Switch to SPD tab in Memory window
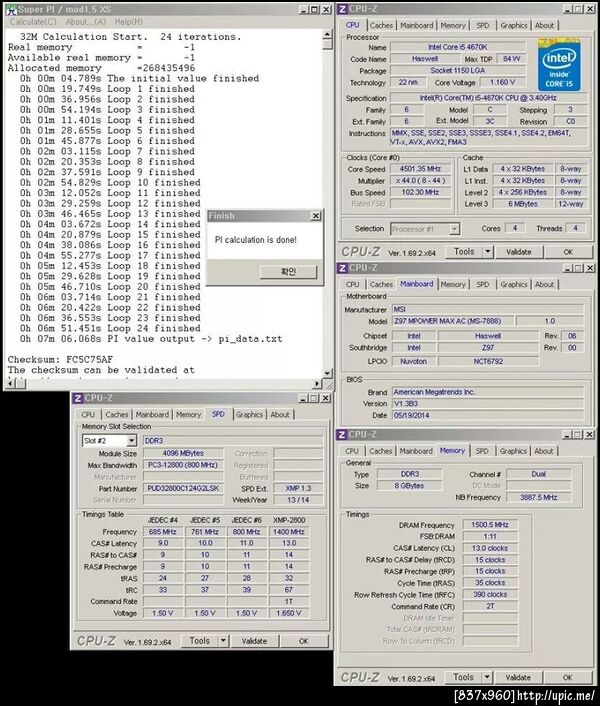The width and height of the screenshot is (600, 706). click(x=482, y=451)
